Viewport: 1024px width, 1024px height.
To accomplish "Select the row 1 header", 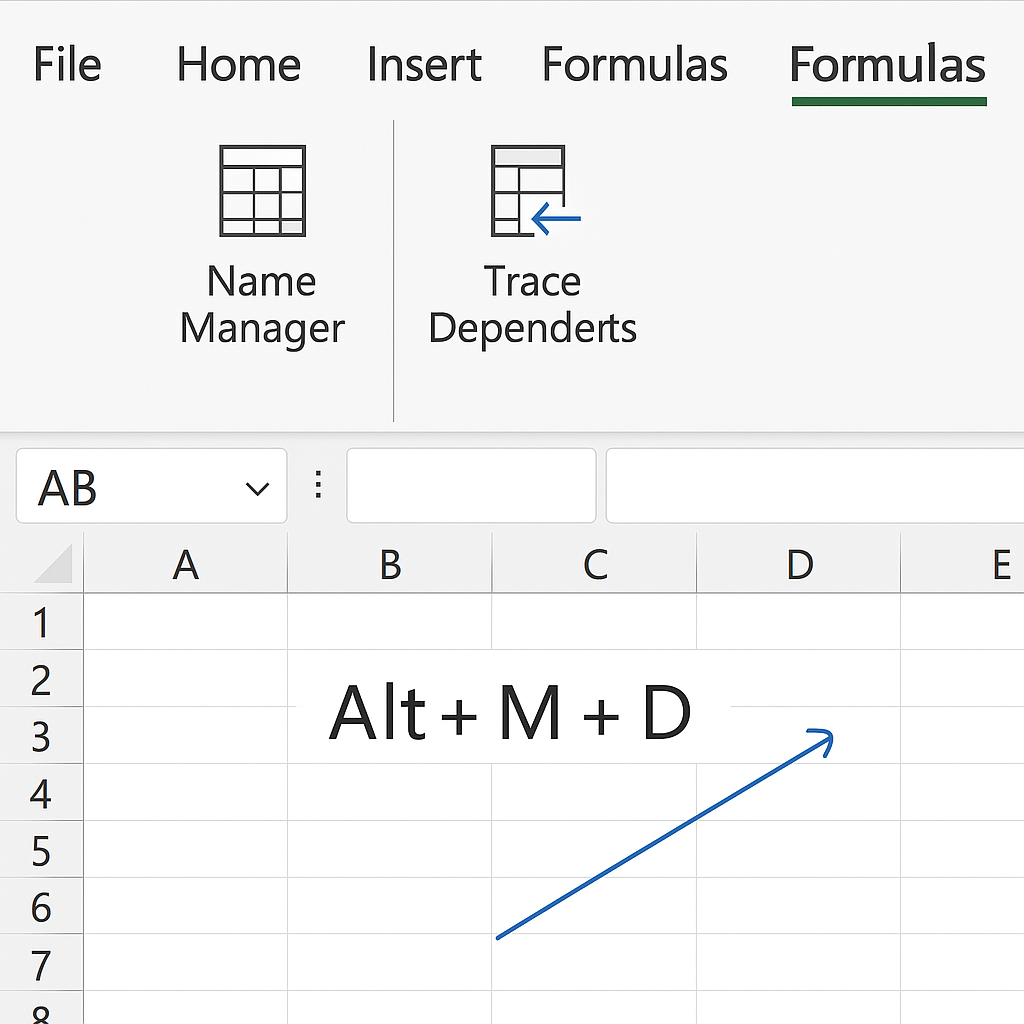I will [x=41, y=623].
